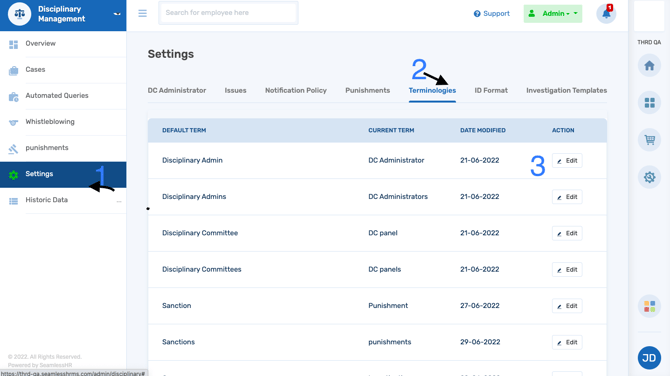Switch to the Punishments tab
670x376 pixels.
click(367, 90)
